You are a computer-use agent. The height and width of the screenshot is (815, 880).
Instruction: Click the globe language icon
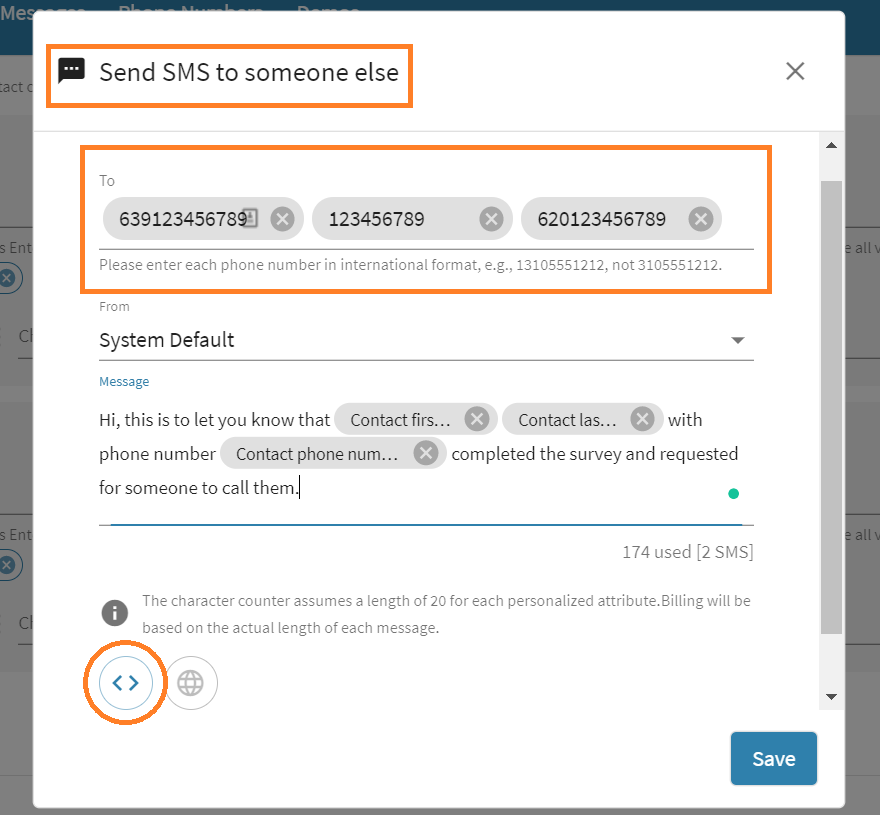pyautogui.click(x=190, y=682)
